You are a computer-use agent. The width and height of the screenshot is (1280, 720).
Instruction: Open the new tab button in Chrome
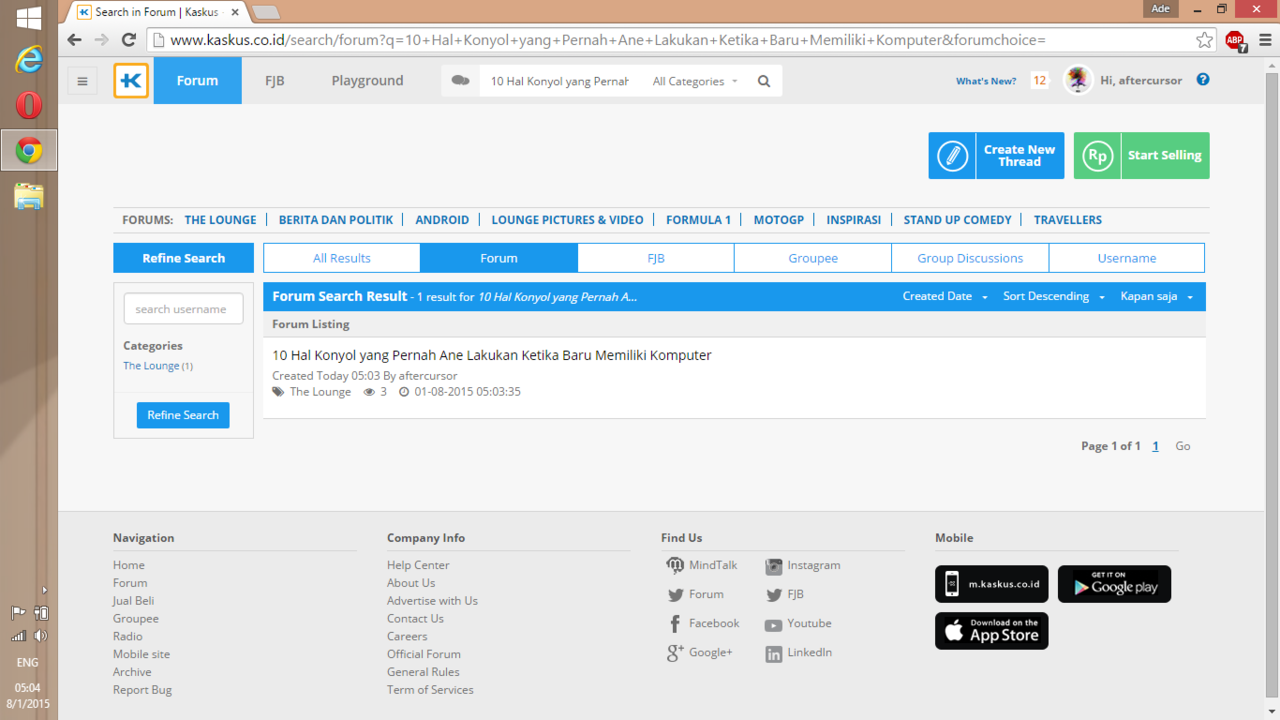265,12
